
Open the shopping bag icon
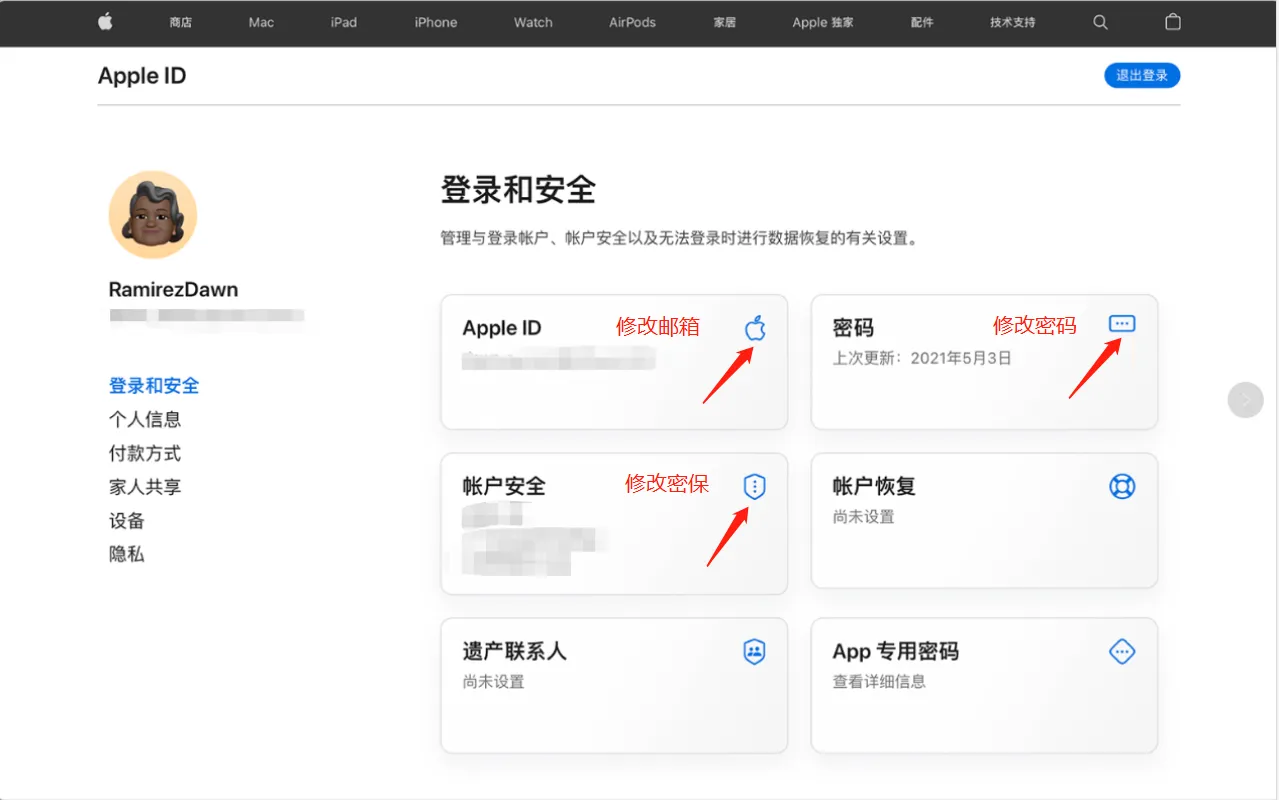click(x=1173, y=22)
